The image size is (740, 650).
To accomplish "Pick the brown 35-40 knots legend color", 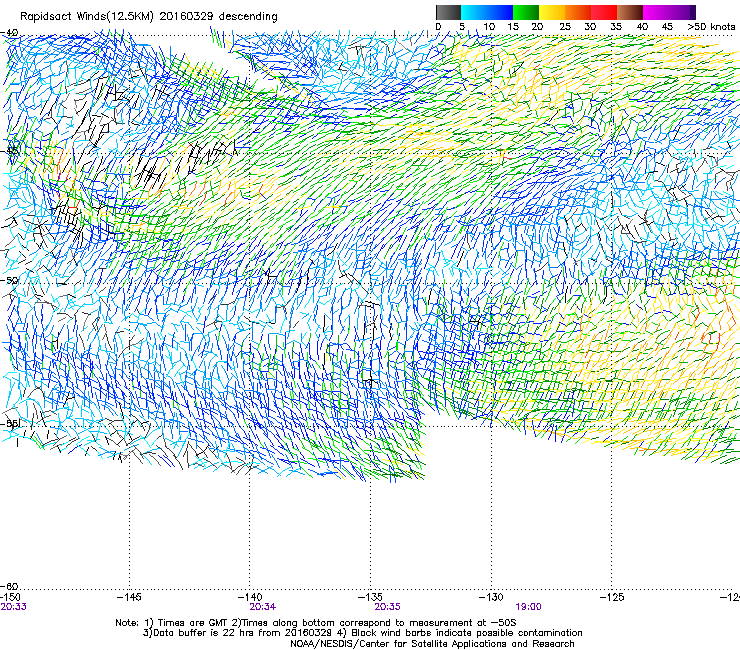I will (x=630, y=12).
